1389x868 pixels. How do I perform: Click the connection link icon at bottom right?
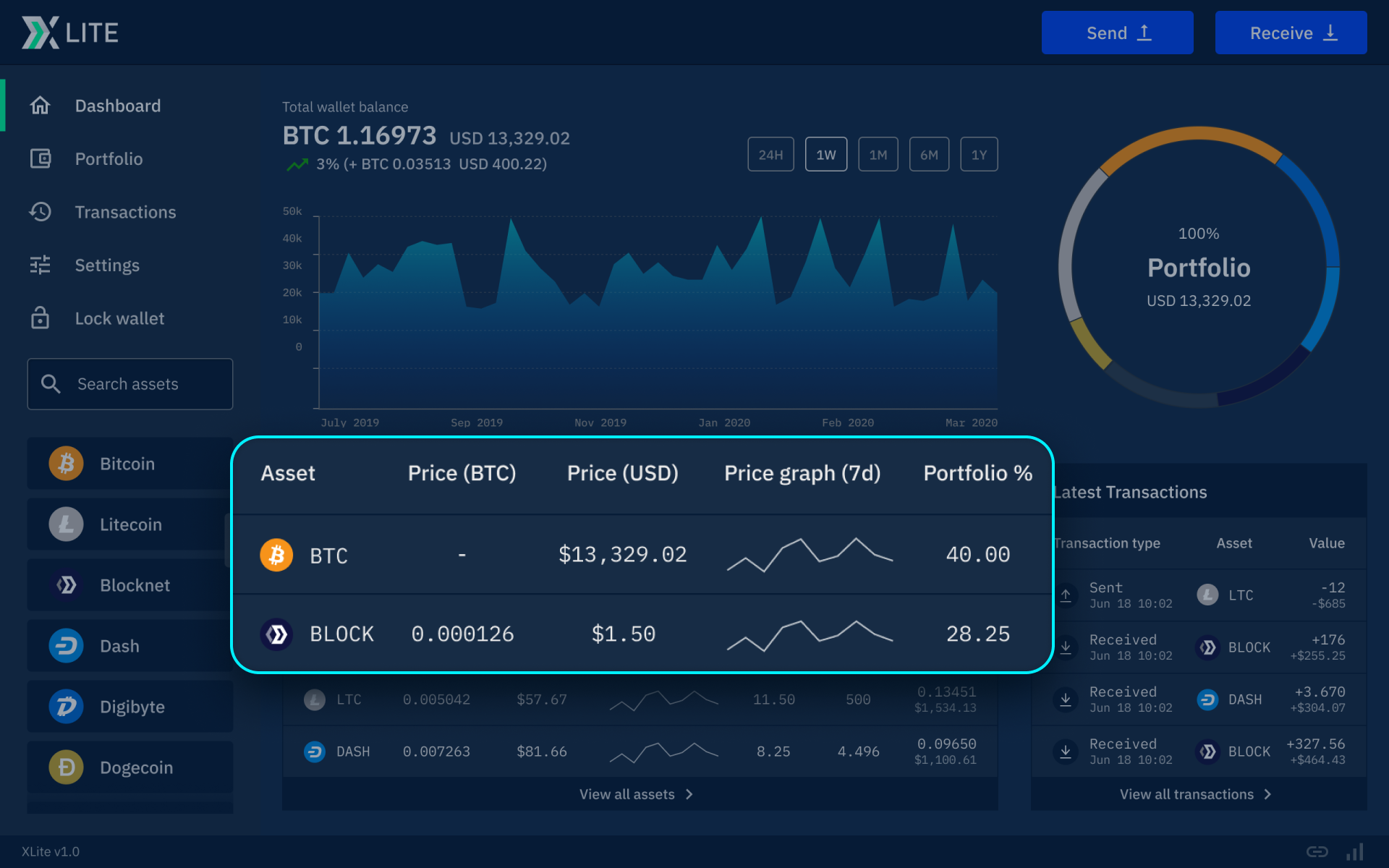click(1317, 851)
